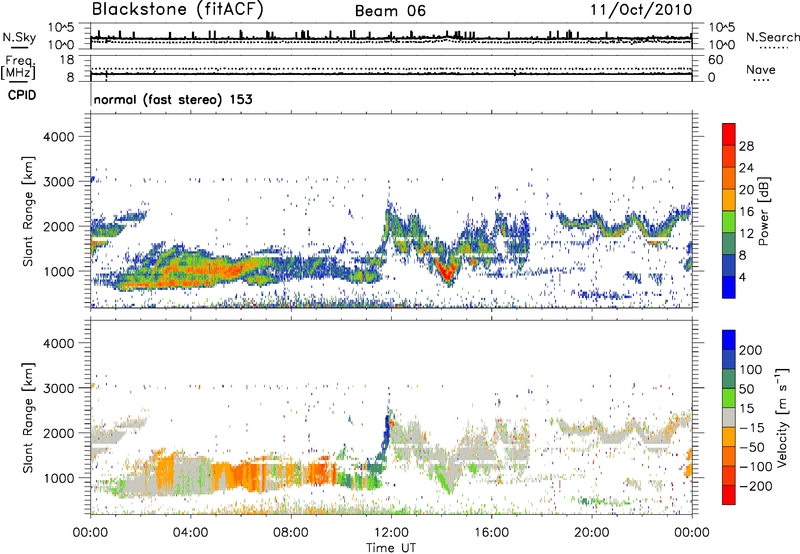Click the "200" velocity colorbar label
The height and width of the screenshot is (554, 800).
751,350
